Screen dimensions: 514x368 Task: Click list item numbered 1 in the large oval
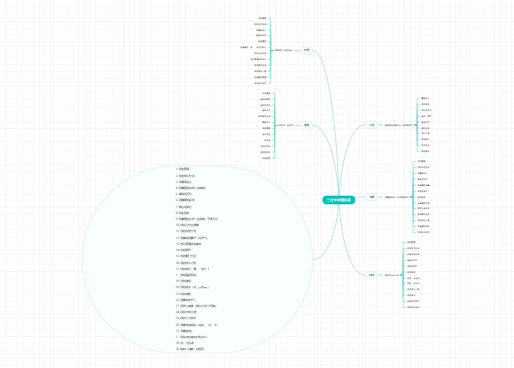[183, 169]
